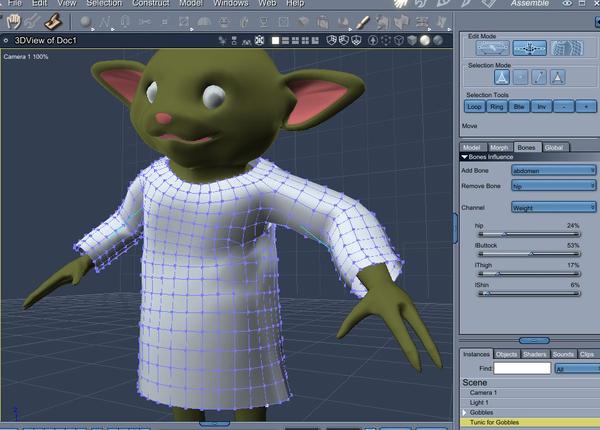Enable the first Edit Mode button
The height and width of the screenshot is (430, 600).
(x=493, y=48)
